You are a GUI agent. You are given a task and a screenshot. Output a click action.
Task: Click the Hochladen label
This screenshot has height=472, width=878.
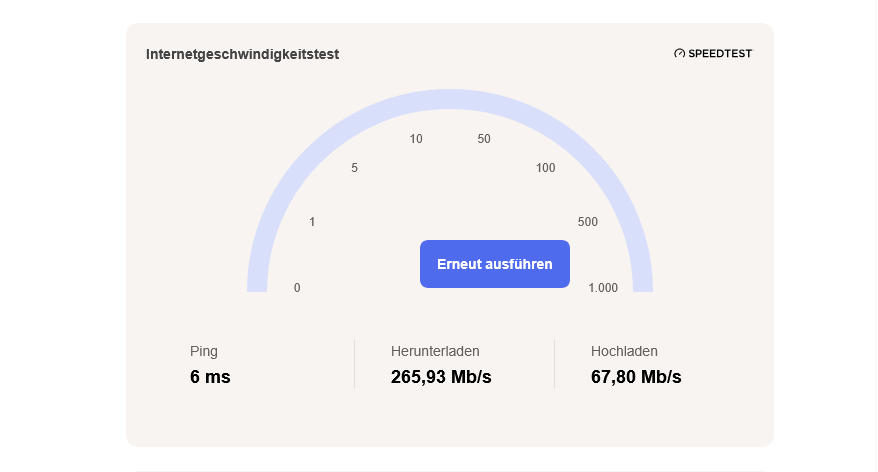[624, 351]
